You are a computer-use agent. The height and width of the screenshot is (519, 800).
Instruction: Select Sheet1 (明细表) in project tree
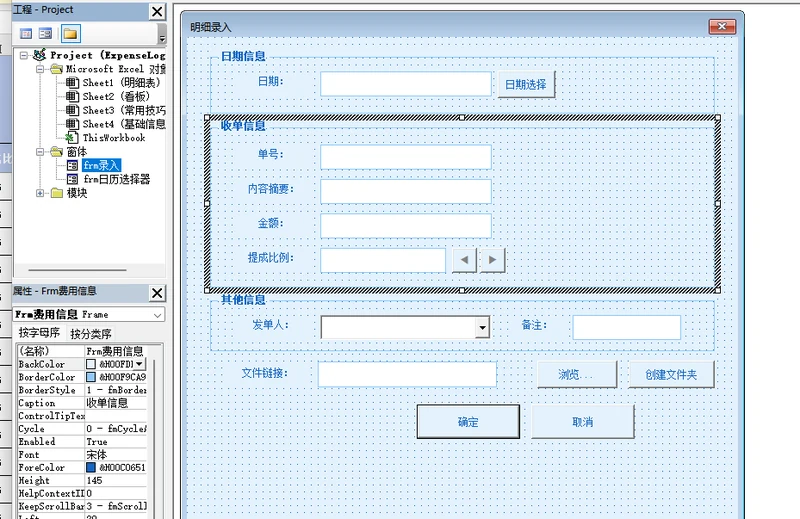point(121,83)
